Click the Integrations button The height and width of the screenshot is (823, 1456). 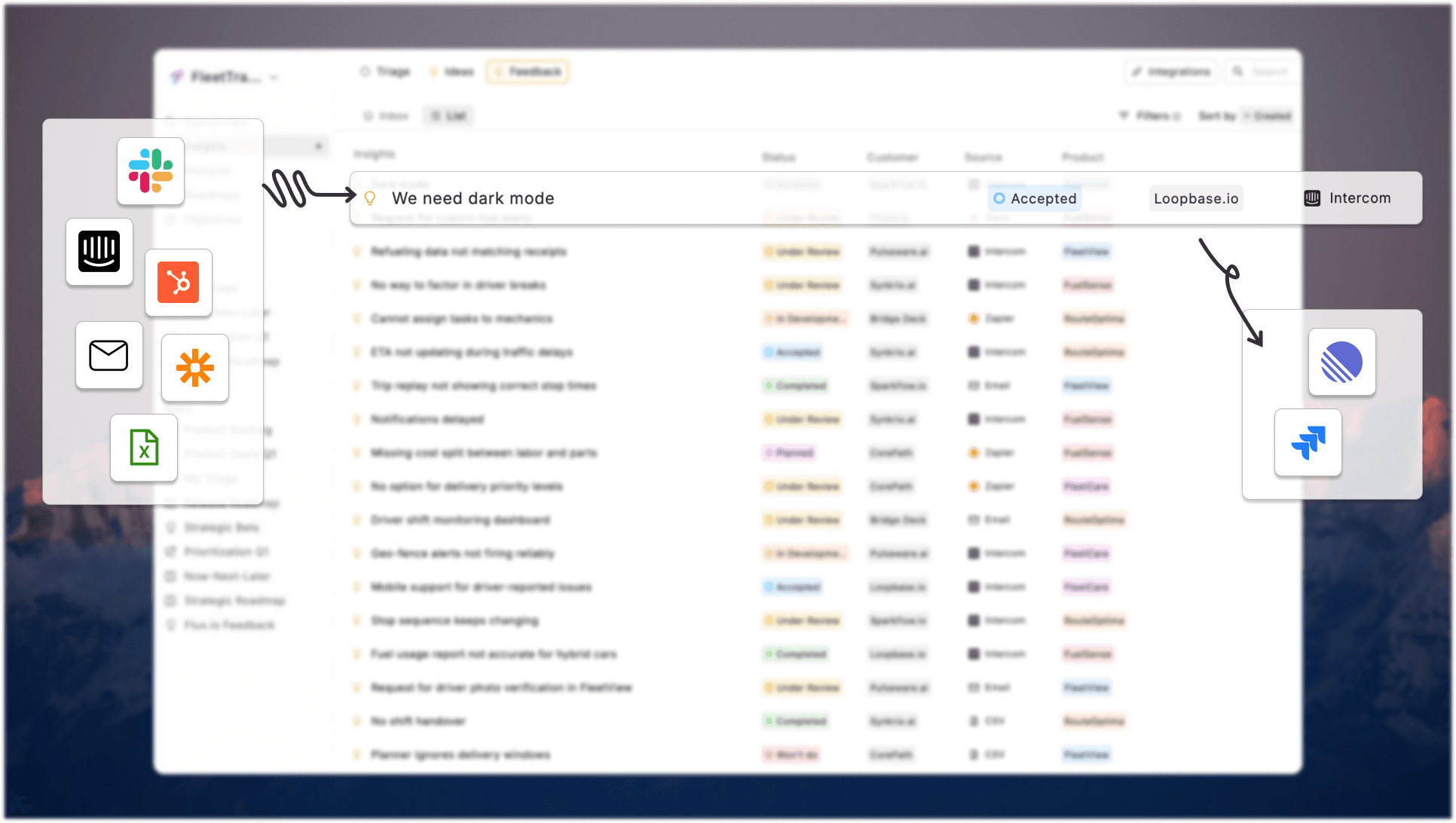pos(1171,72)
